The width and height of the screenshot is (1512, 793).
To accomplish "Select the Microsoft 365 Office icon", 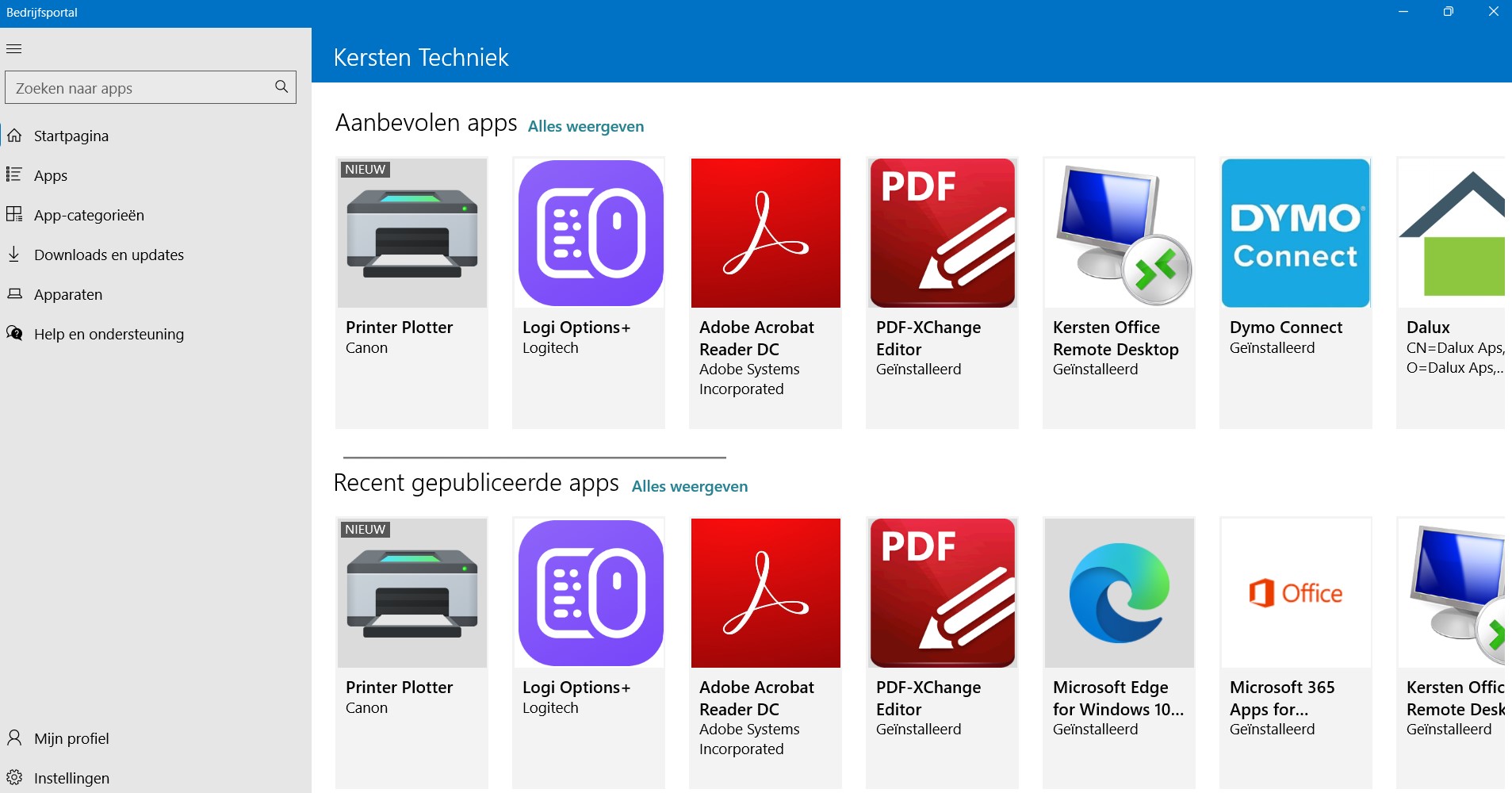I will [x=1296, y=593].
